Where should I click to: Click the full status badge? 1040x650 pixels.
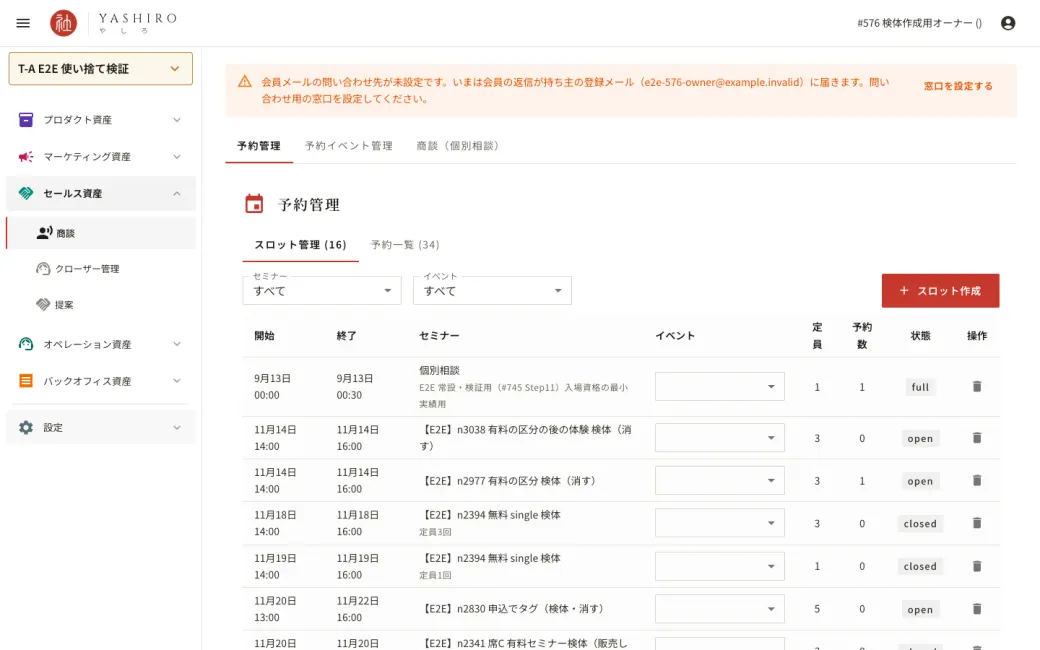click(x=920, y=387)
